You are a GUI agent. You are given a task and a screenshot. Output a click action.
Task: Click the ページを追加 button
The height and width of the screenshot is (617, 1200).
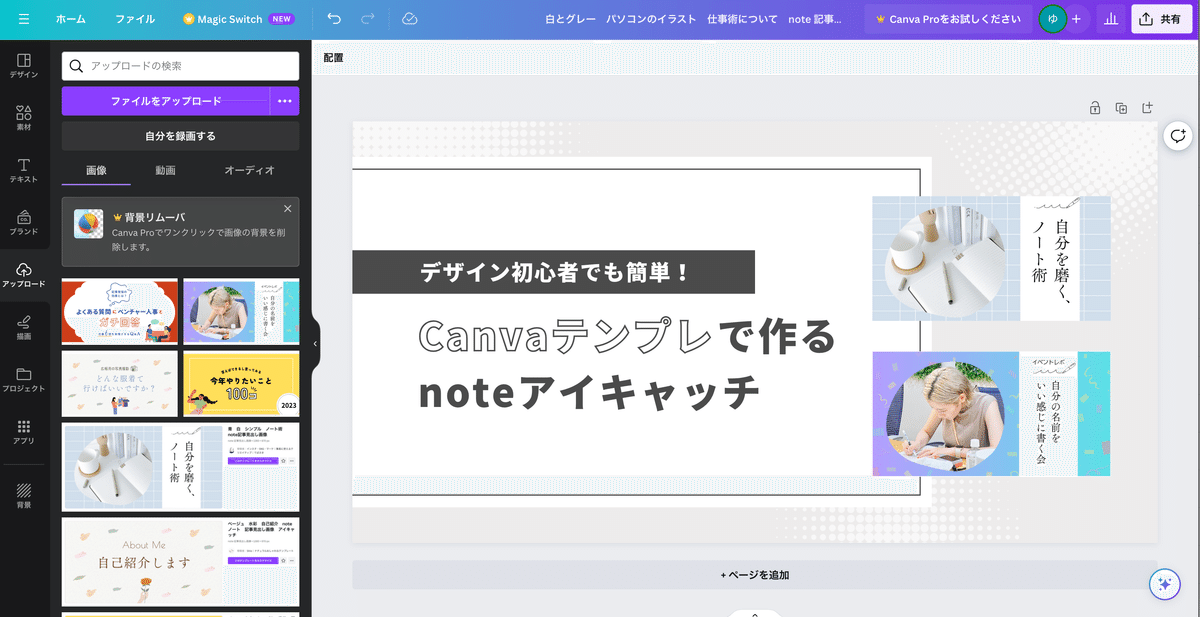click(755, 575)
